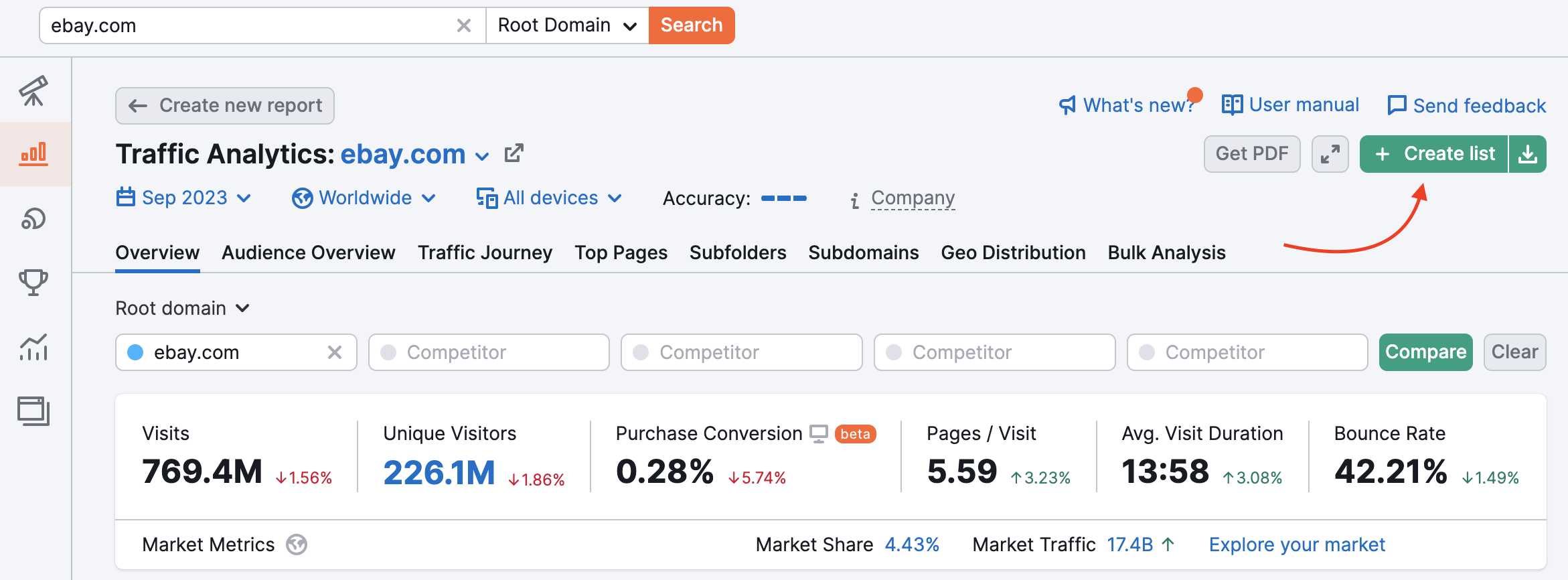Click the green Compare button
This screenshot has height=580, width=1568.
[1426, 352]
